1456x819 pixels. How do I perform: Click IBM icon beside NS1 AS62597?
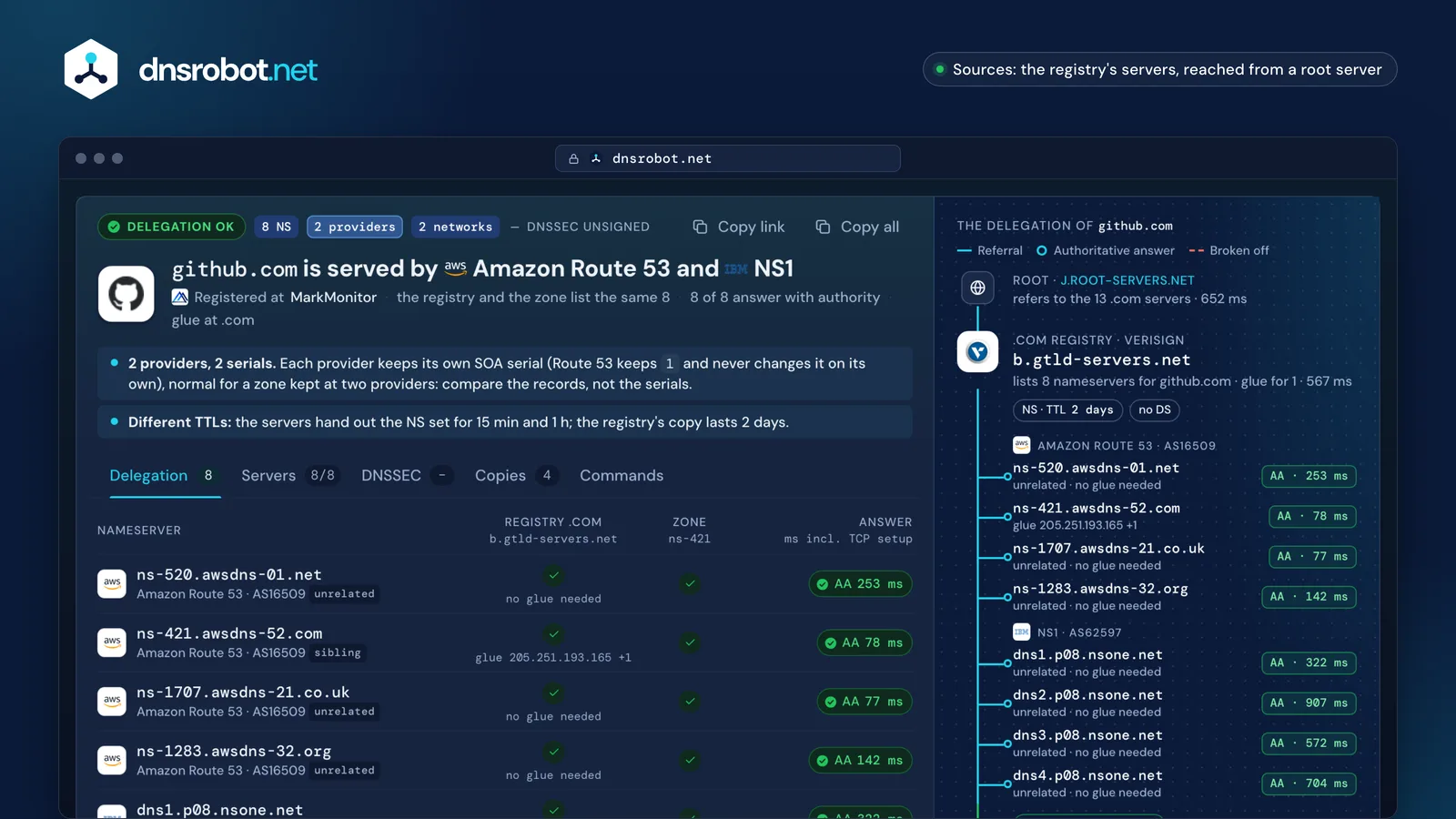click(x=1021, y=632)
